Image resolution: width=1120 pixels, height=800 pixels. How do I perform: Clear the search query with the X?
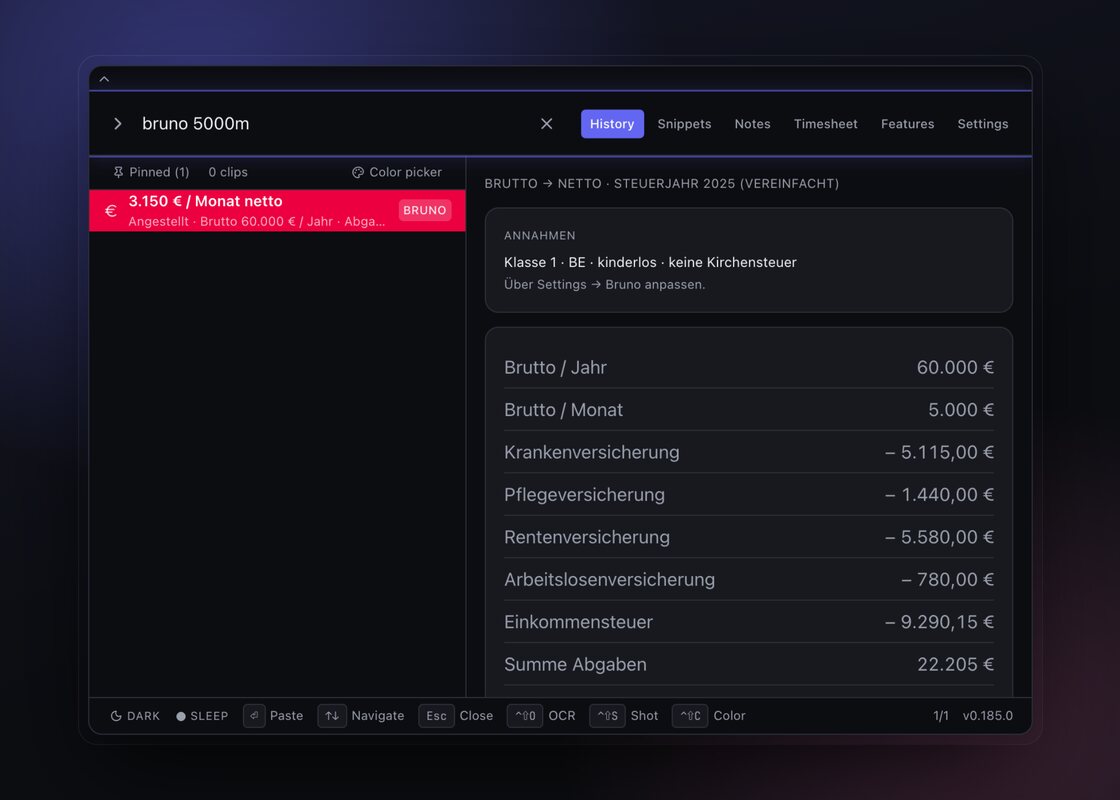[546, 124]
